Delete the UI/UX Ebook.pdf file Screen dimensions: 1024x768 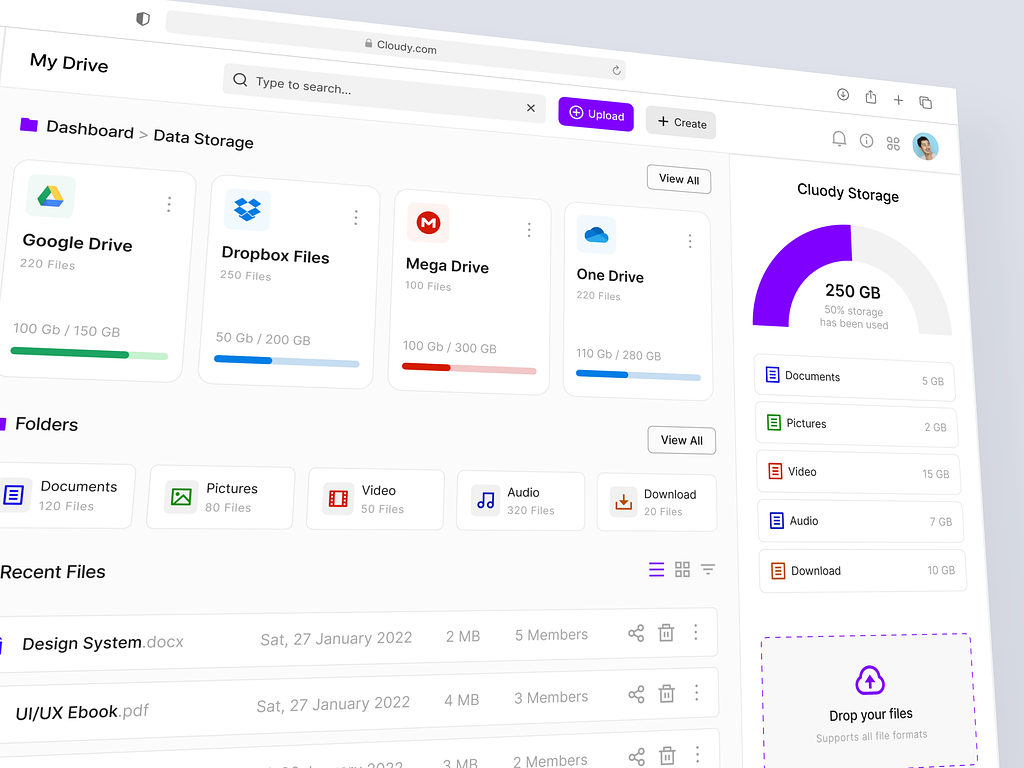666,694
